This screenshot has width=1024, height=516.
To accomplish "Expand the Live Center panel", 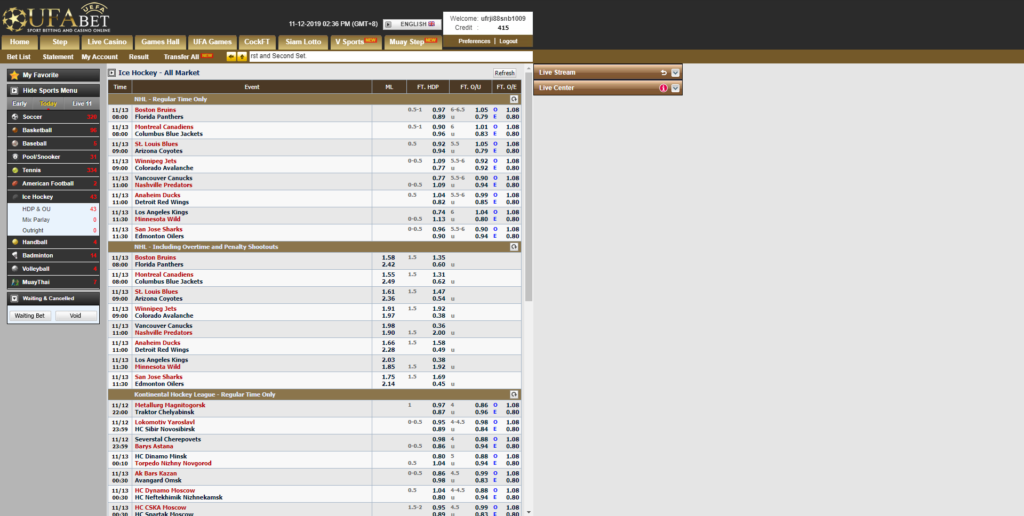I will point(676,88).
